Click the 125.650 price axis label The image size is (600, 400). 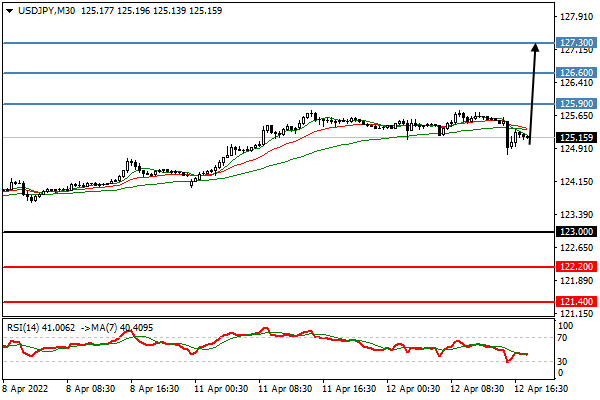click(576, 116)
